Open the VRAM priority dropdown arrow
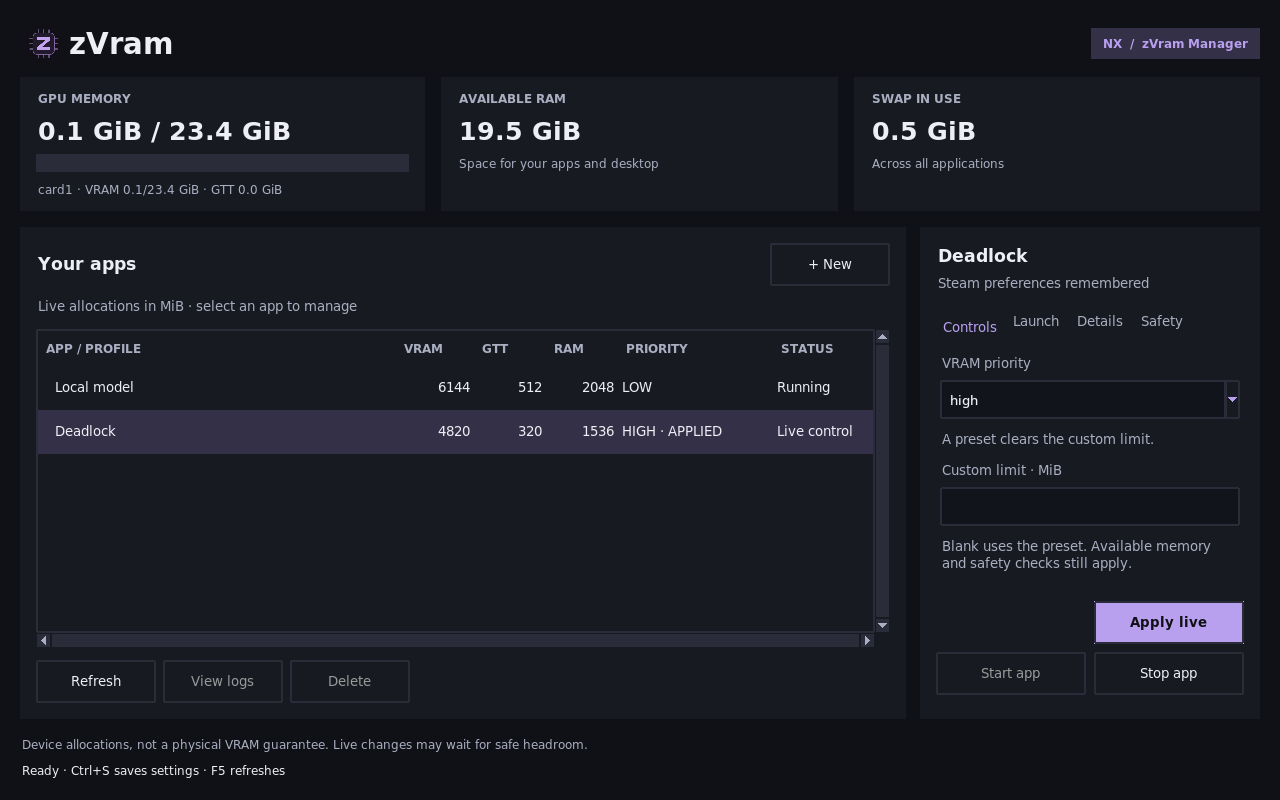Viewport: 1280px width, 800px height. 1232,400
